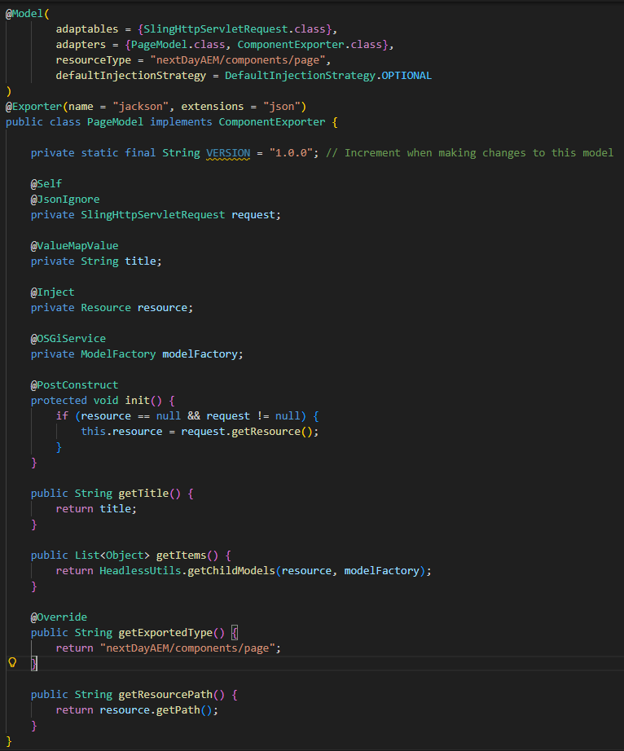Click the "1.0.0" version string
Image resolution: width=624 pixels, height=751 pixels.
click(x=291, y=153)
